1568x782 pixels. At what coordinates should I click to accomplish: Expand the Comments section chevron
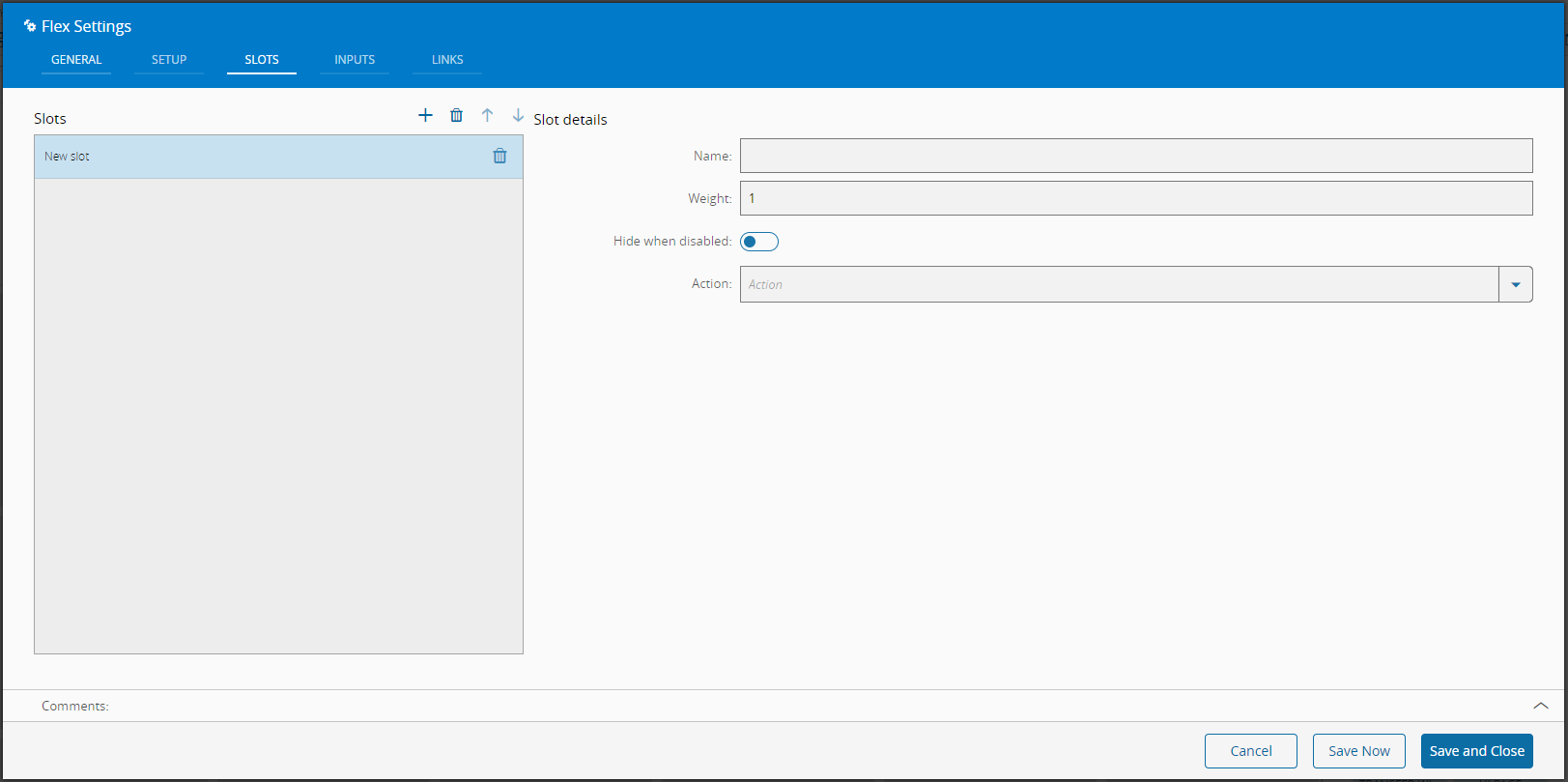point(1541,706)
